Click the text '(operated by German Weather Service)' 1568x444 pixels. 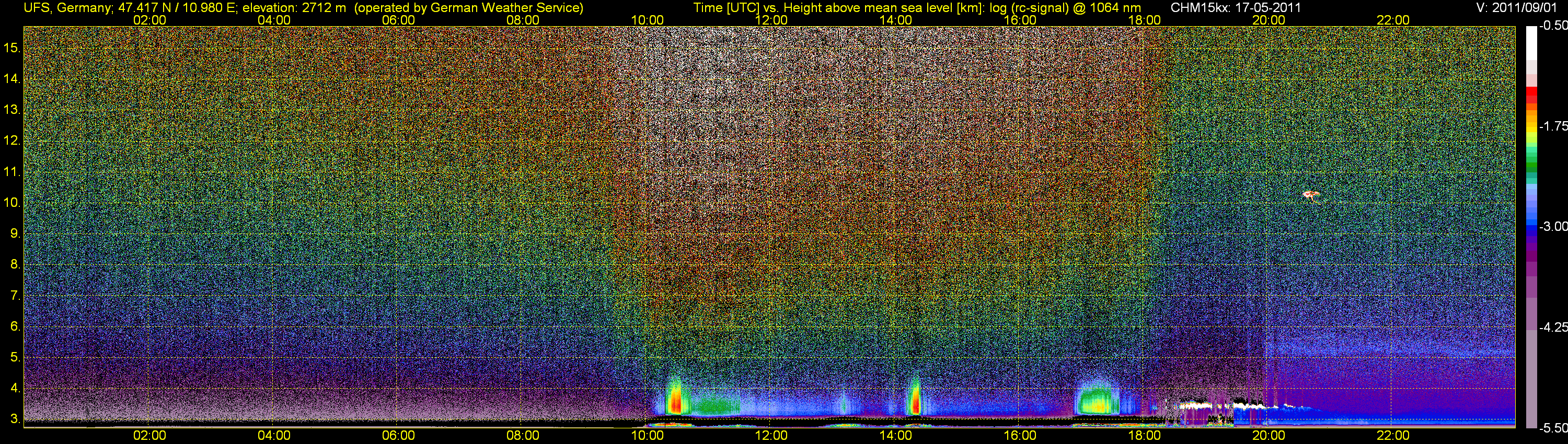[469, 8]
